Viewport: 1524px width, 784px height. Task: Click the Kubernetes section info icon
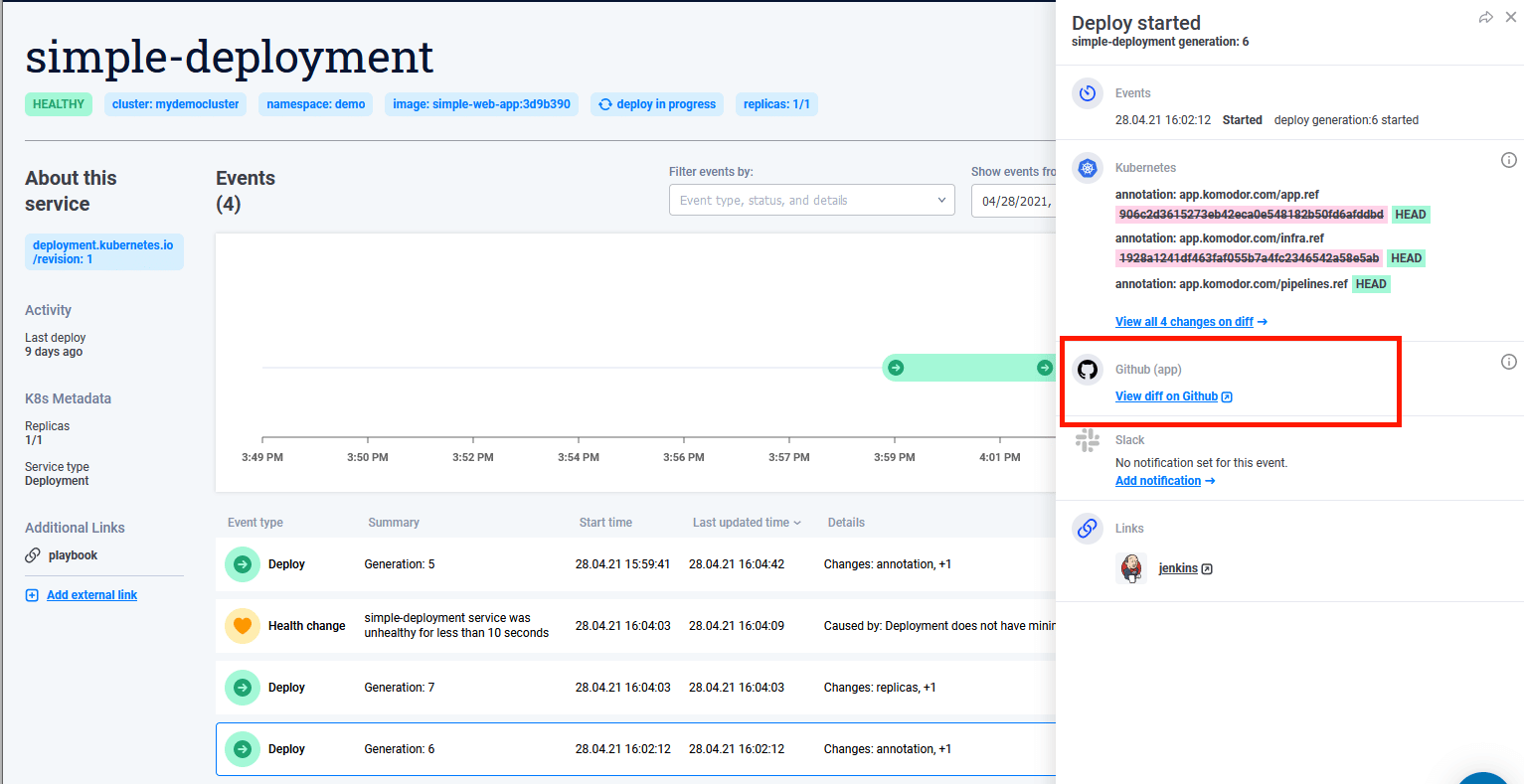pyautogui.click(x=1508, y=160)
